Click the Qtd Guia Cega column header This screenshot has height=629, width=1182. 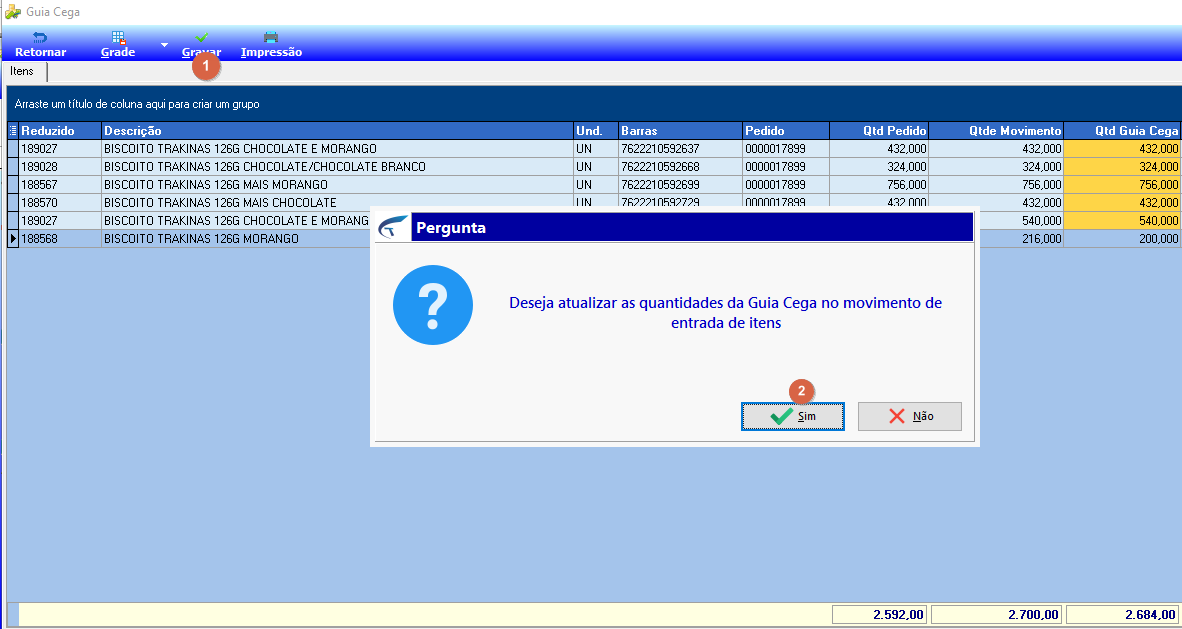click(x=1122, y=130)
